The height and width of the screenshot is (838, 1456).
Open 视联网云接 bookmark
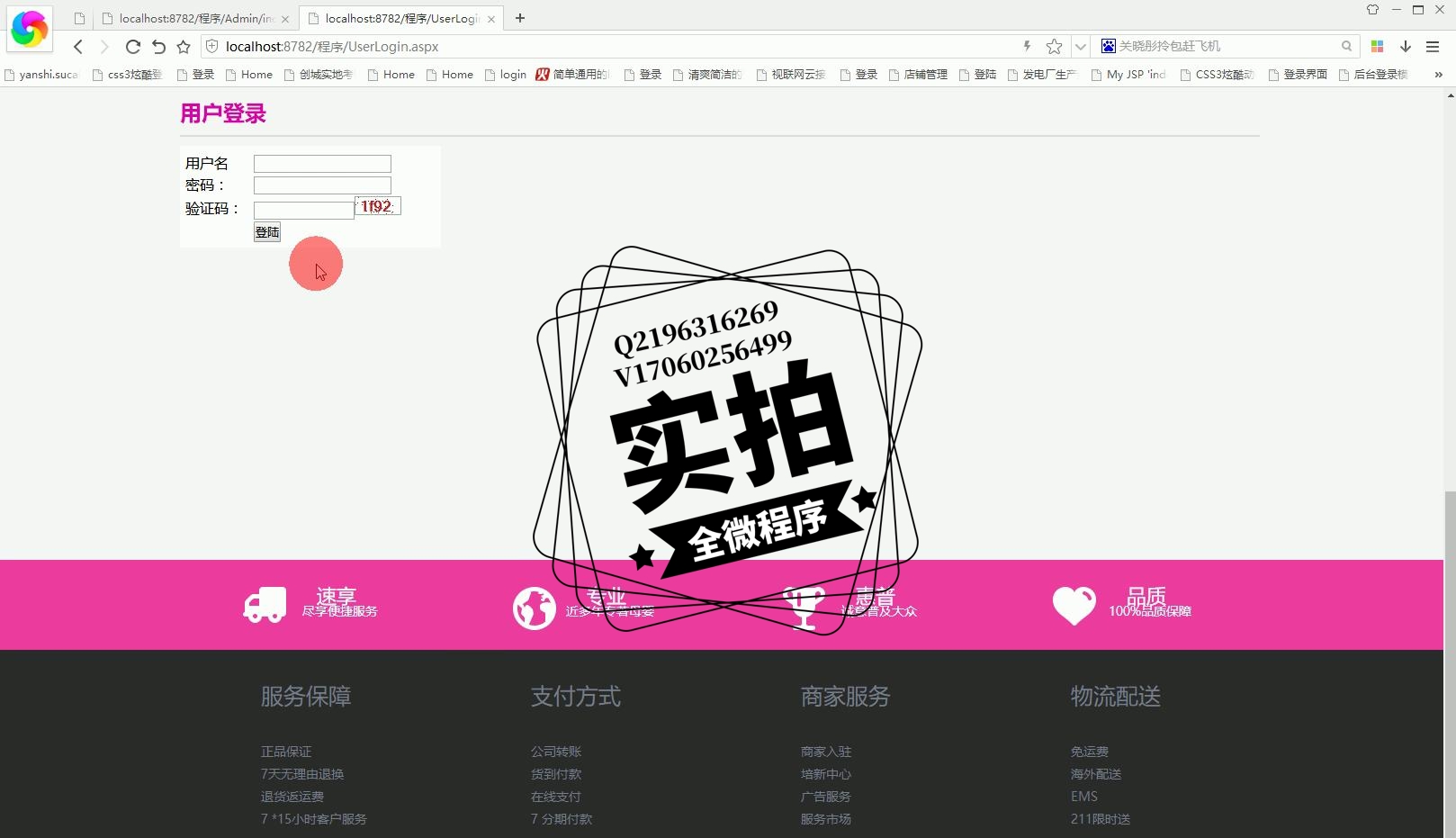[x=791, y=75]
